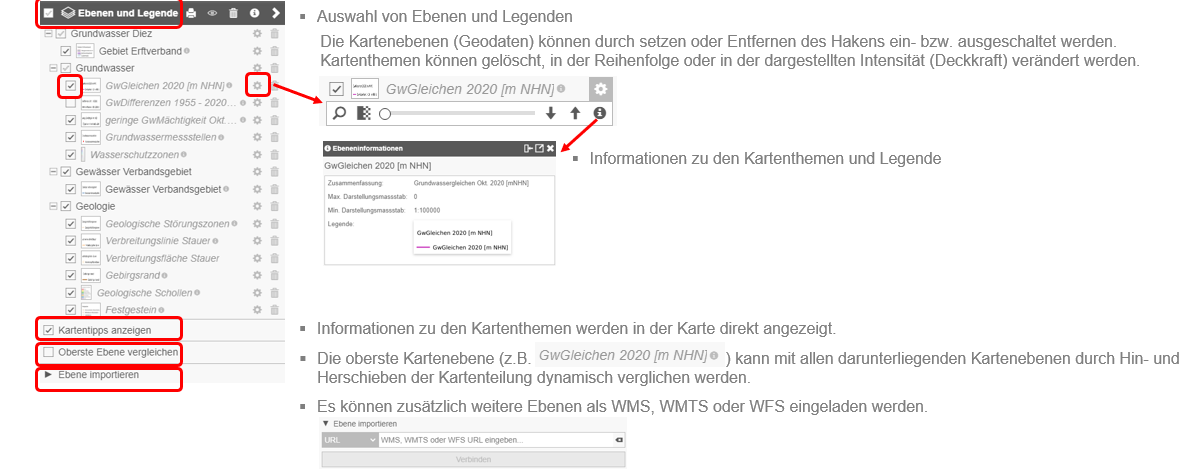
Task: Delete the Geologie group via trash icon
Action: click(275, 206)
